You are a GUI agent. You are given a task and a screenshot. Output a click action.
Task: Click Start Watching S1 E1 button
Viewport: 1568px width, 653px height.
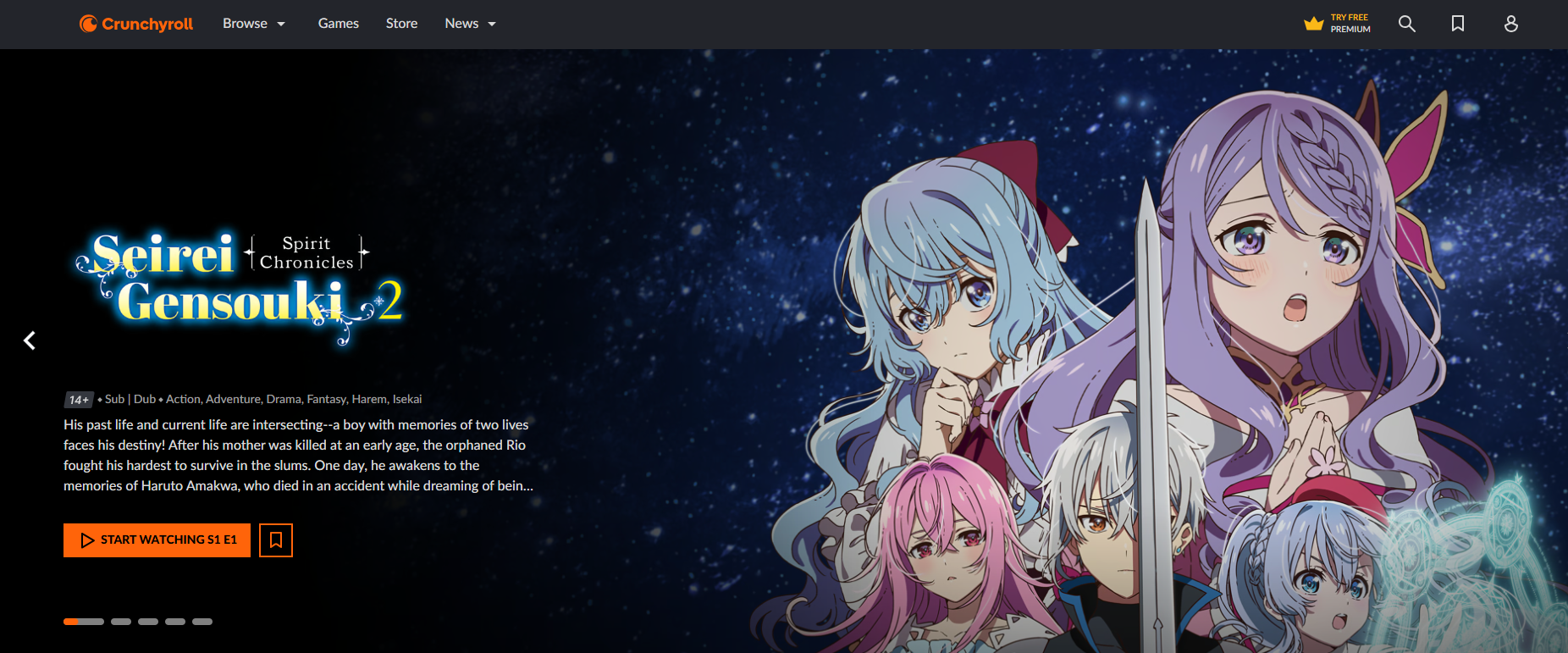pyautogui.click(x=157, y=540)
